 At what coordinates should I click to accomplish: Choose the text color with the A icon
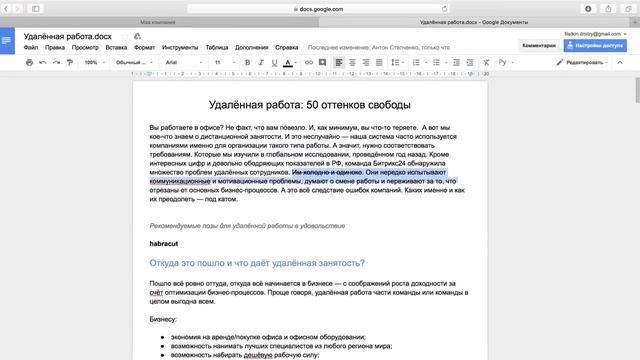(288, 62)
